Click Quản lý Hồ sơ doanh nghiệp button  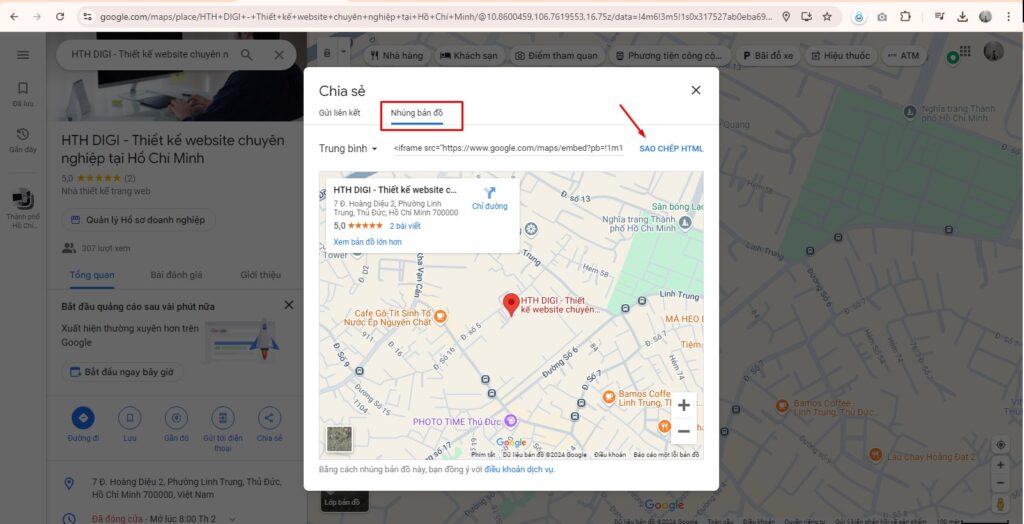(138, 220)
